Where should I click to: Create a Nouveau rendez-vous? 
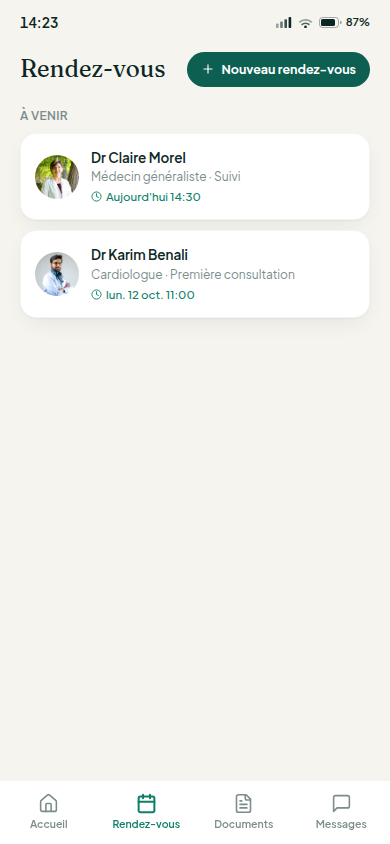click(x=279, y=69)
